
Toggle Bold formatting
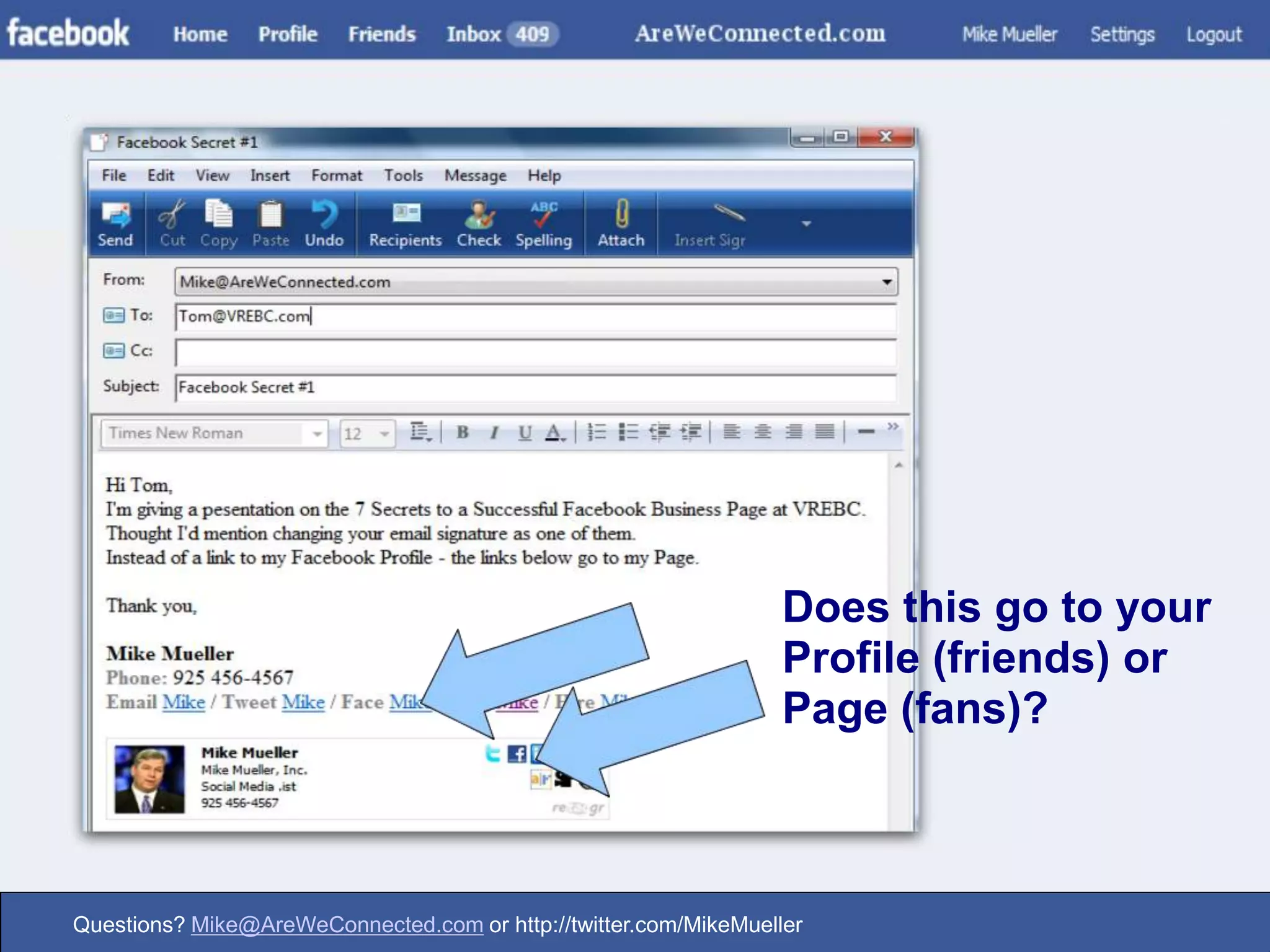click(x=463, y=432)
